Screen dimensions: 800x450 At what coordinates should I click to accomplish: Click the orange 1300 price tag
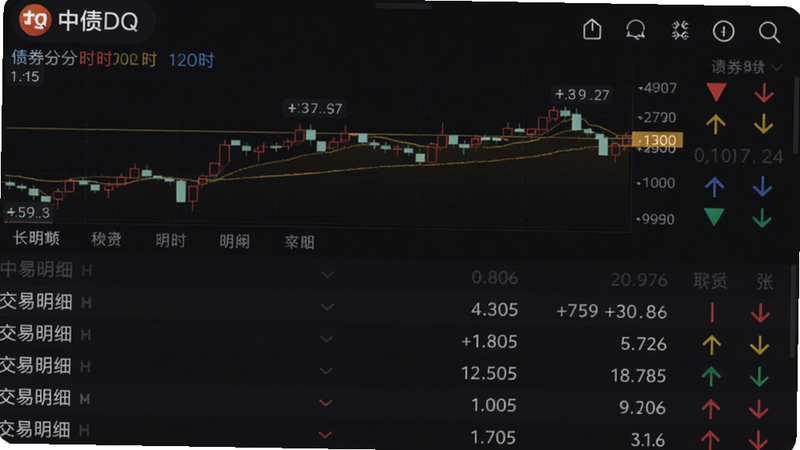coord(657,140)
